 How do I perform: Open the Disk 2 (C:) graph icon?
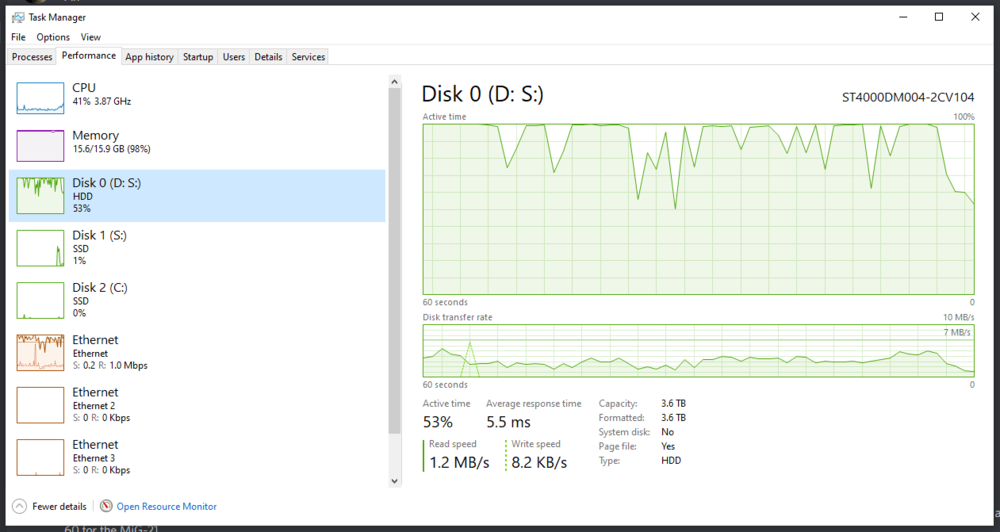pos(40,300)
